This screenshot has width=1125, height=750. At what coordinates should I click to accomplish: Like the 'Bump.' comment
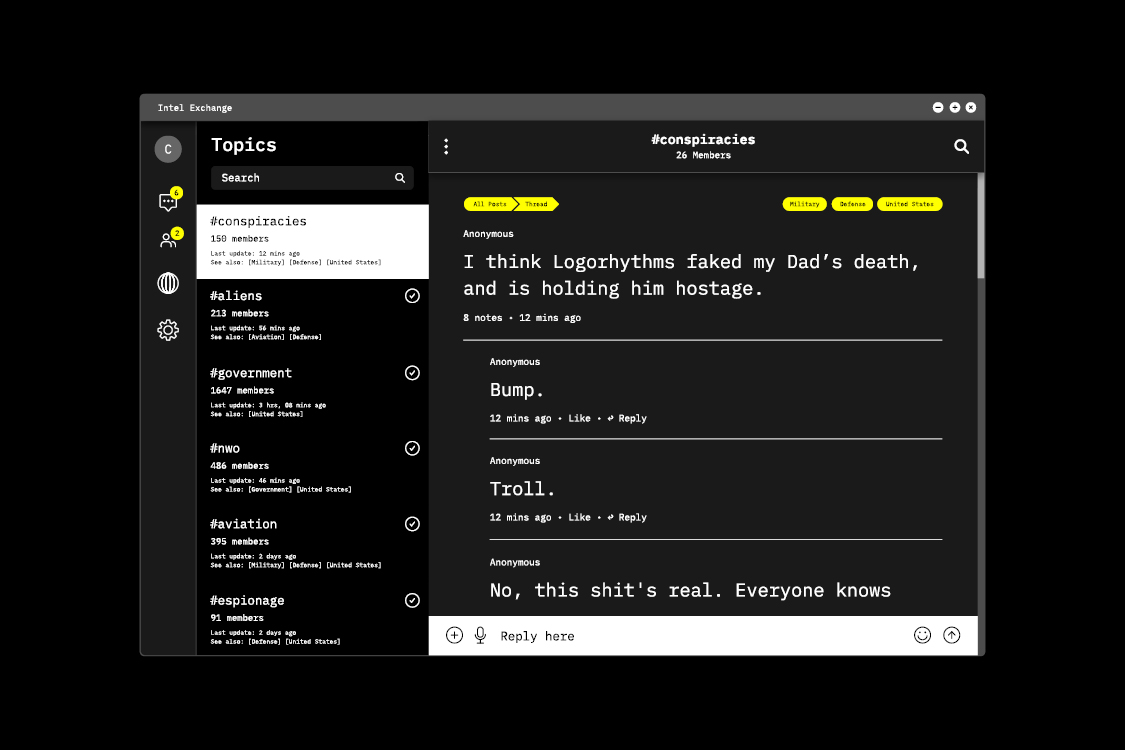click(x=580, y=418)
